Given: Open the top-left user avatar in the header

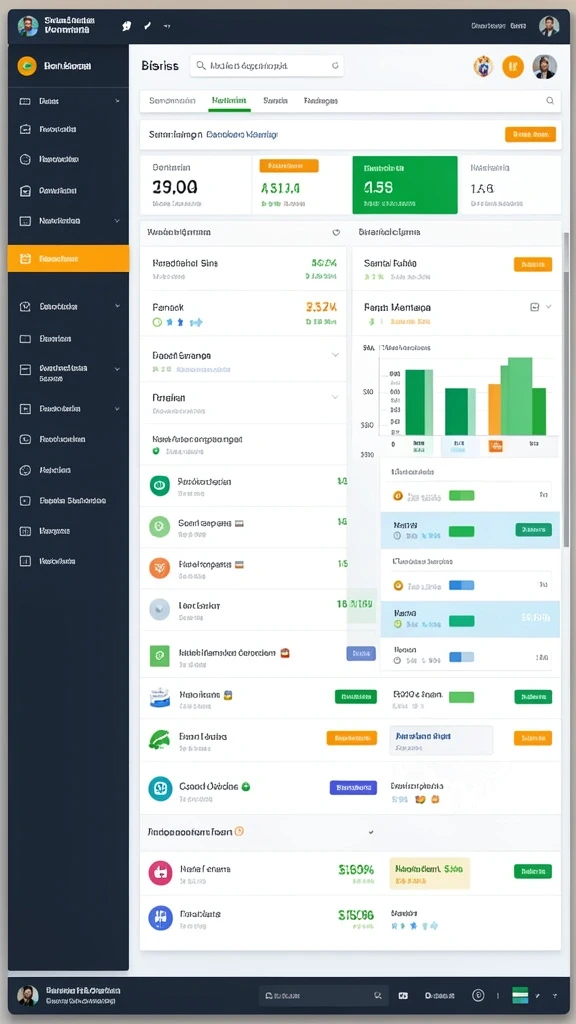Looking at the screenshot, I should [27, 26].
